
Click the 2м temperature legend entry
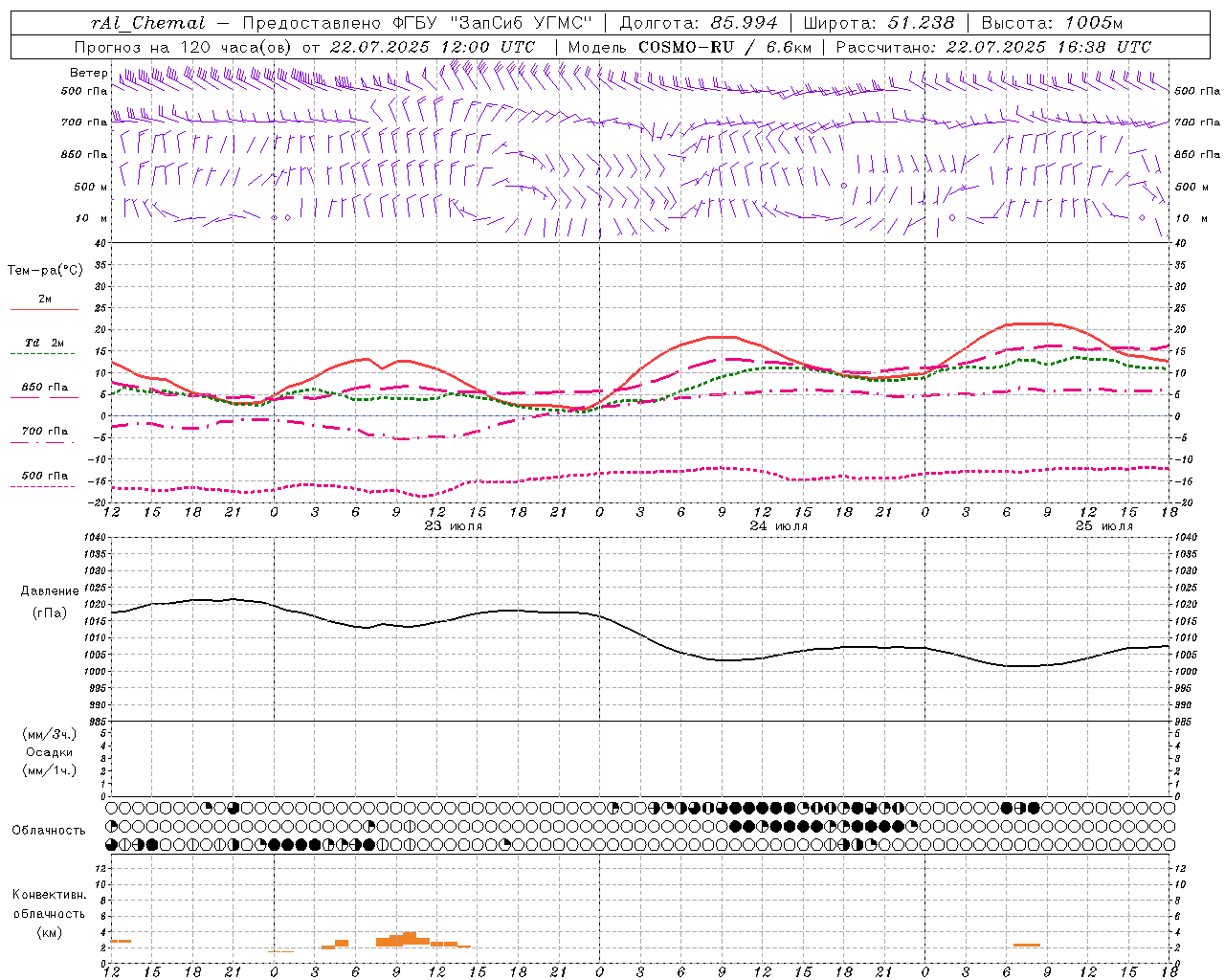click(x=45, y=300)
